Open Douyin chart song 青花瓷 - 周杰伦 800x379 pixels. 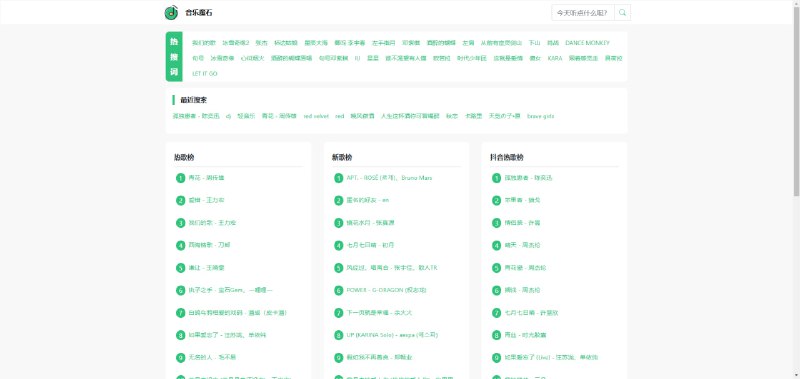525,268
